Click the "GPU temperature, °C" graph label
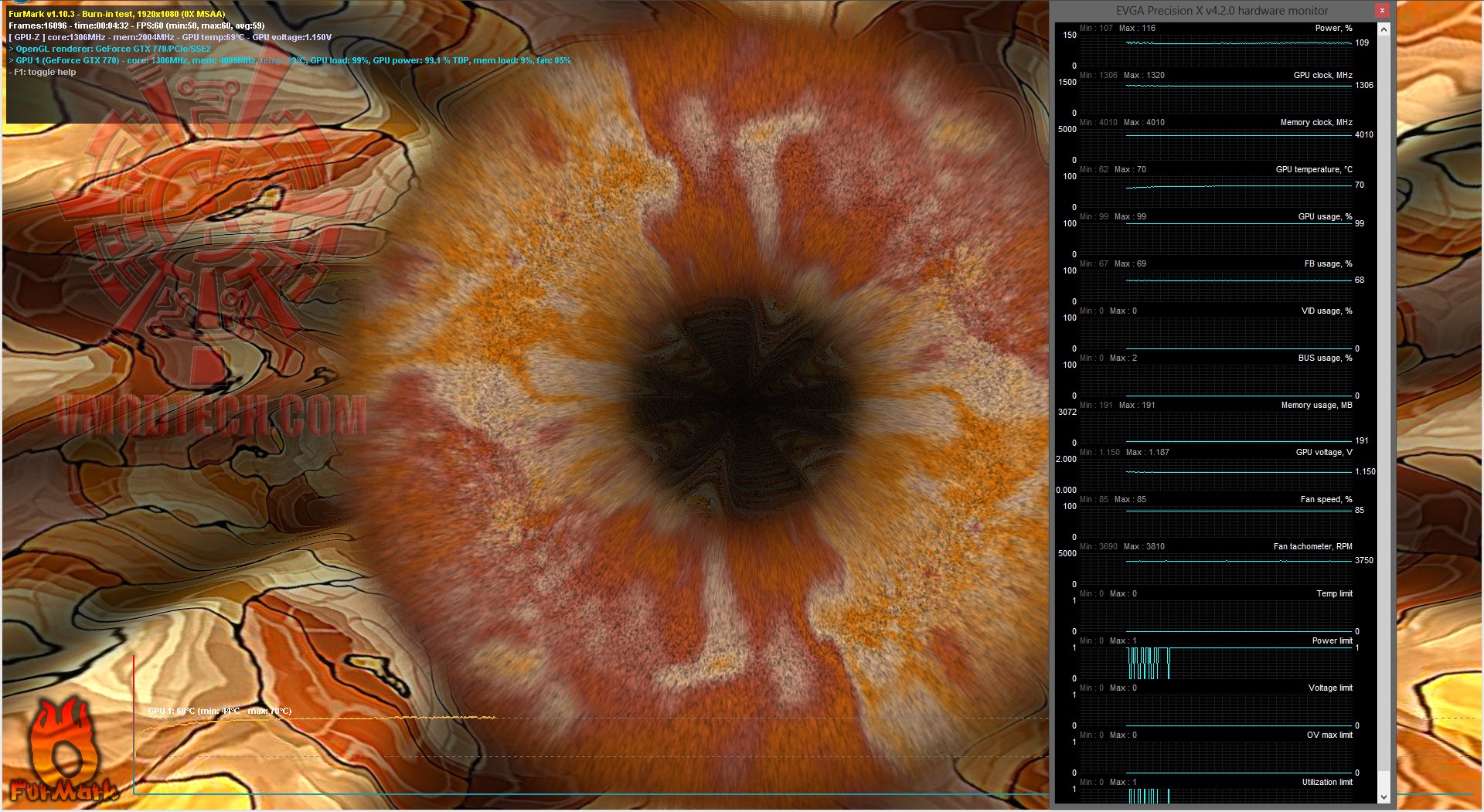 pyautogui.click(x=1314, y=169)
